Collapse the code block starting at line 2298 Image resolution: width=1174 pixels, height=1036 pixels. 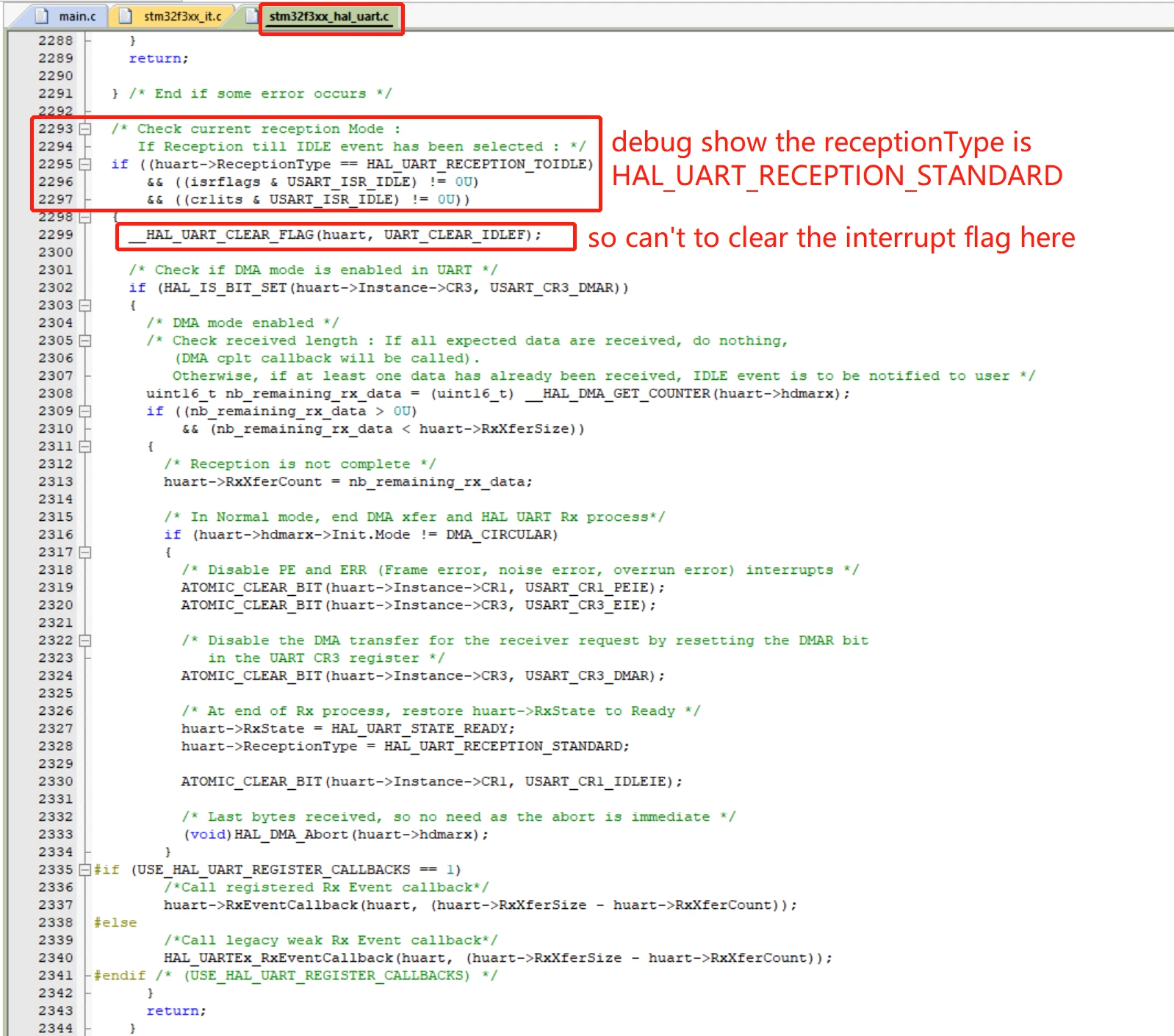coord(85,217)
